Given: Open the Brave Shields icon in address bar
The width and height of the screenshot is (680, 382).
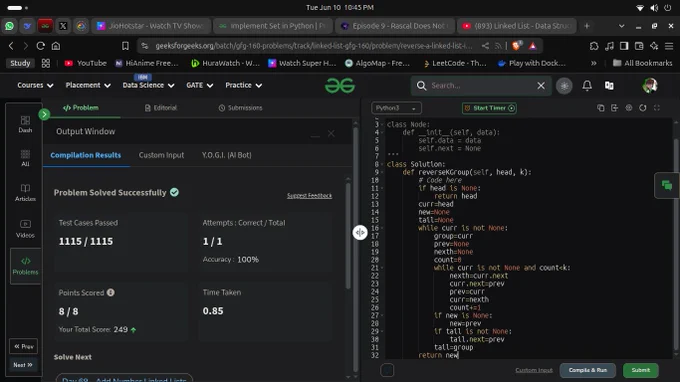Looking at the screenshot, I should (x=516, y=46).
